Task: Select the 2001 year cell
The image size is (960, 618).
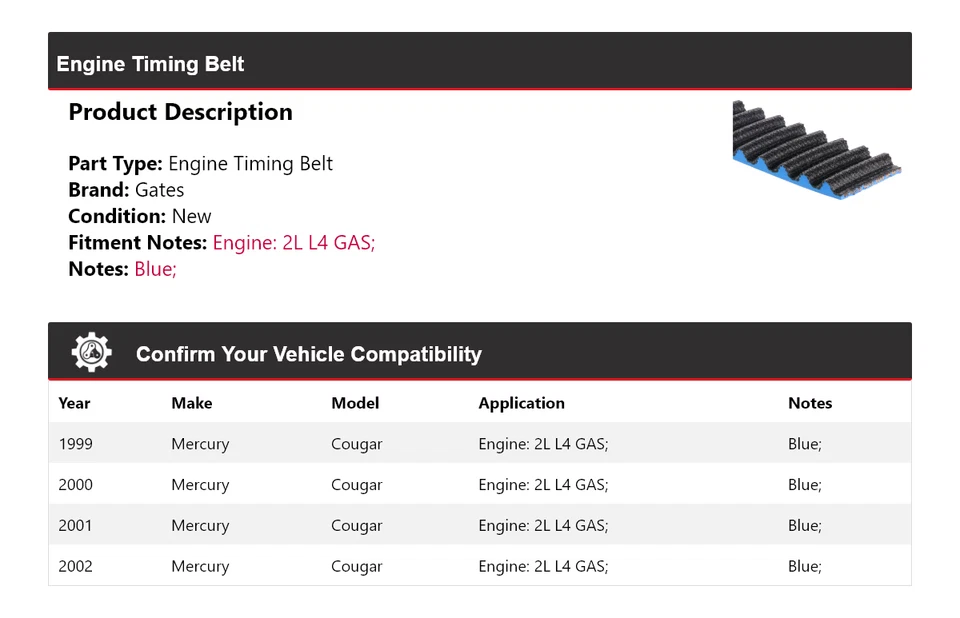Action: coord(75,525)
